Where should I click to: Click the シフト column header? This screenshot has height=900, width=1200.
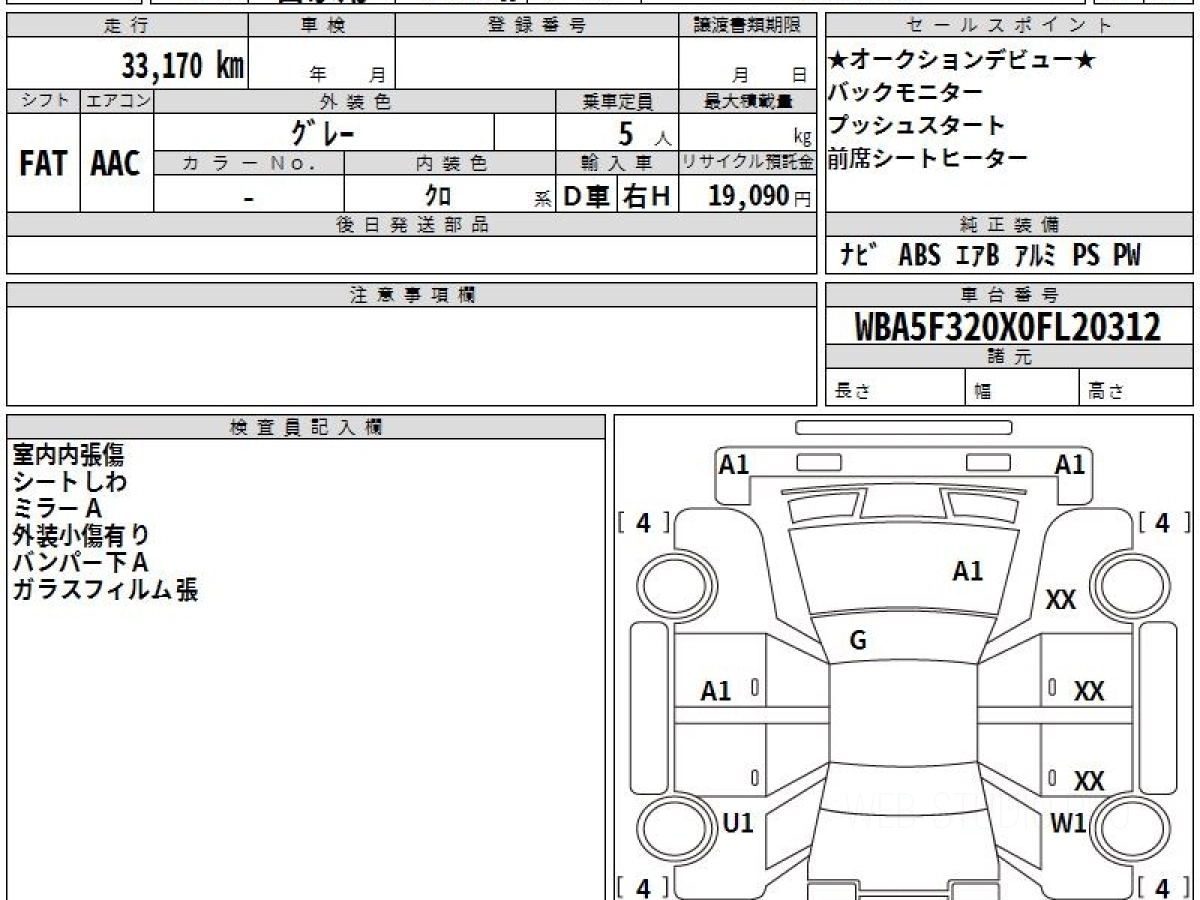[43, 101]
